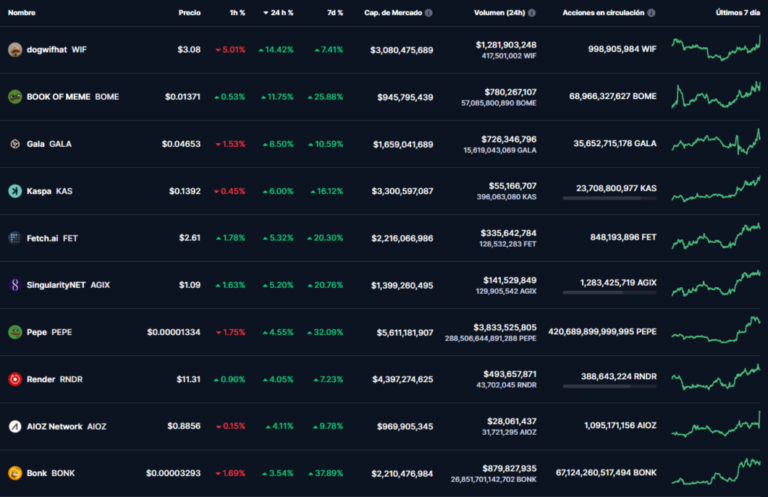This screenshot has width=768, height=497.
Task: Click SingularityNET 1h change 1.63%
Action: pos(230,285)
